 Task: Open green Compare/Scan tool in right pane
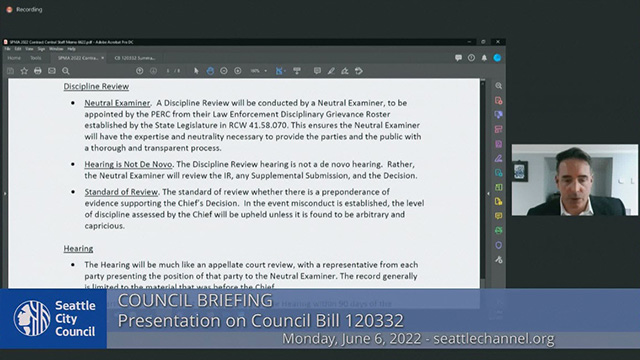coord(498,187)
